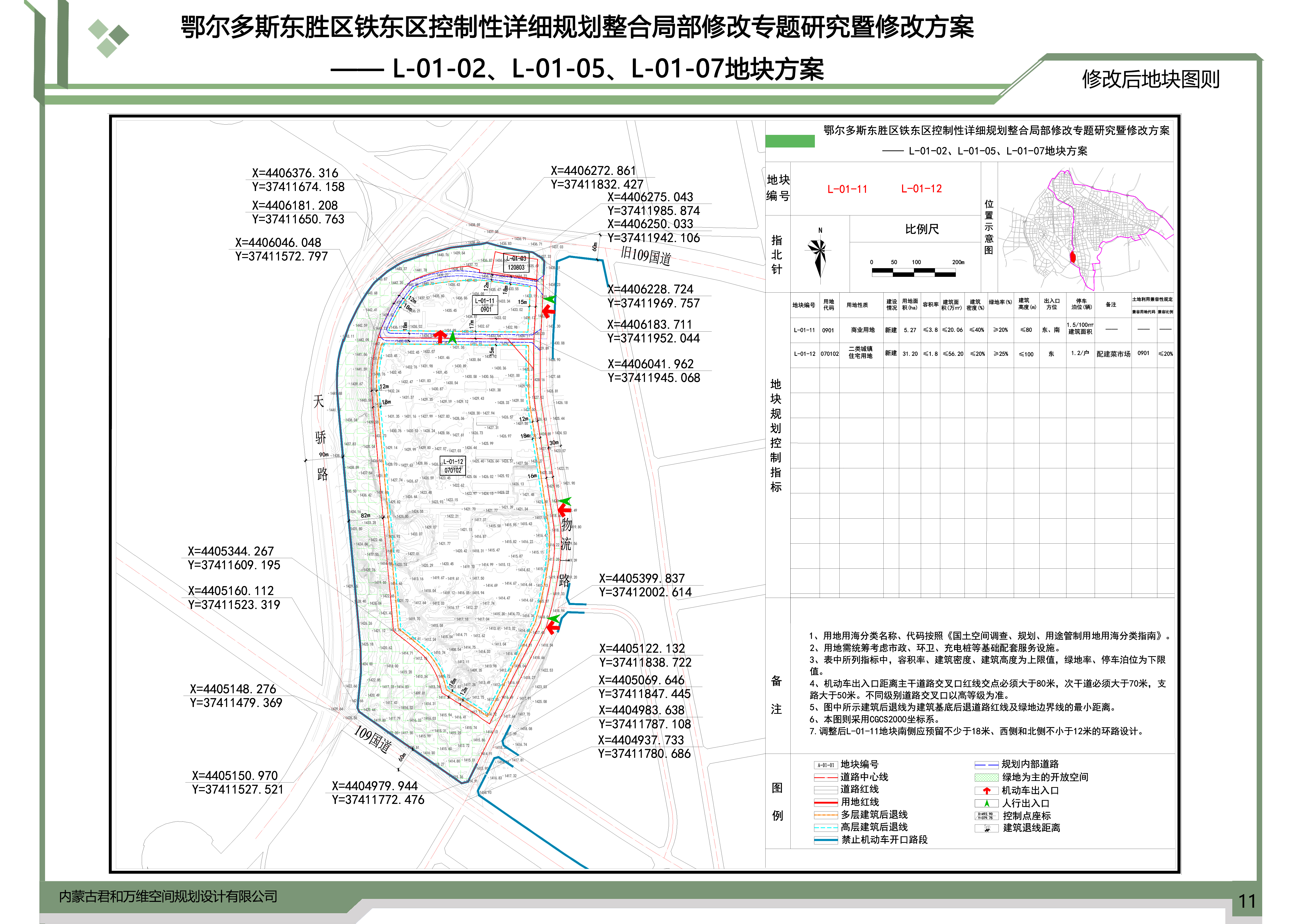This screenshot has height=924, width=1307.
Task: Select the 多层建筑后退线 legend line sample
Action: (825, 815)
